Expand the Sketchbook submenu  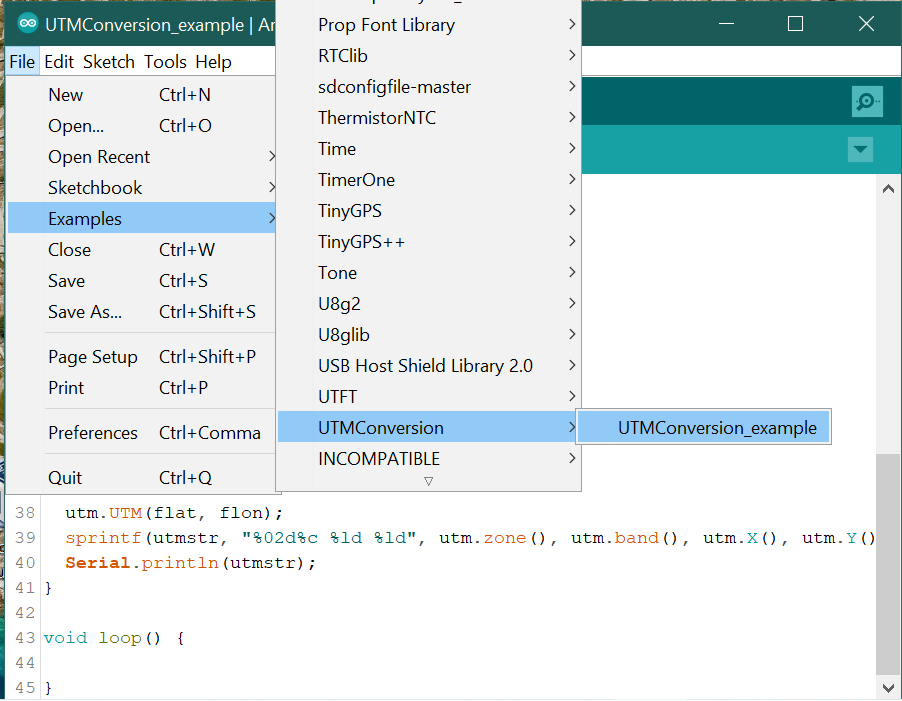click(142, 188)
